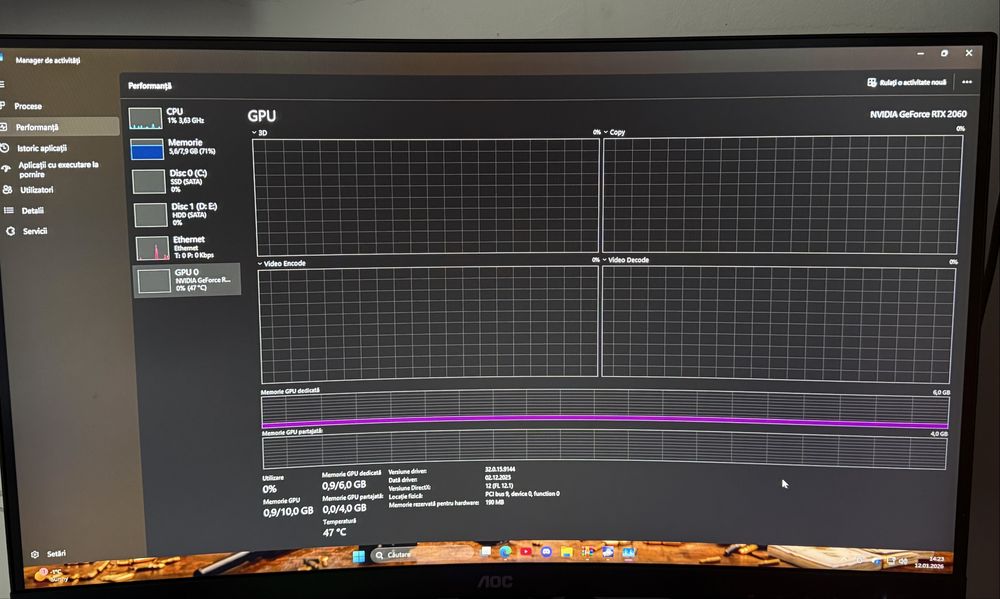Select the GPU 0 entry

click(188, 279)
